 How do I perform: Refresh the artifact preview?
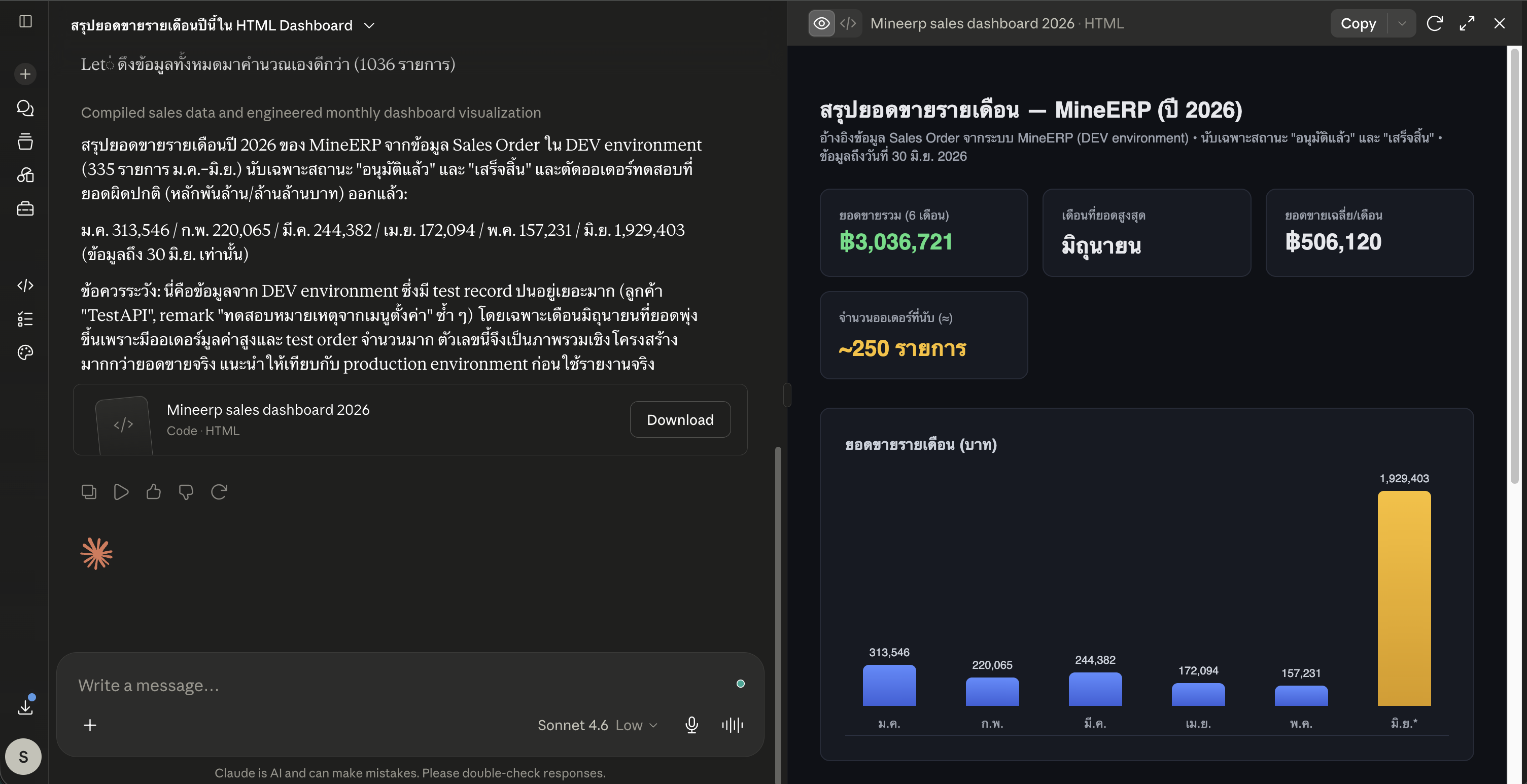pos(1435,24)
